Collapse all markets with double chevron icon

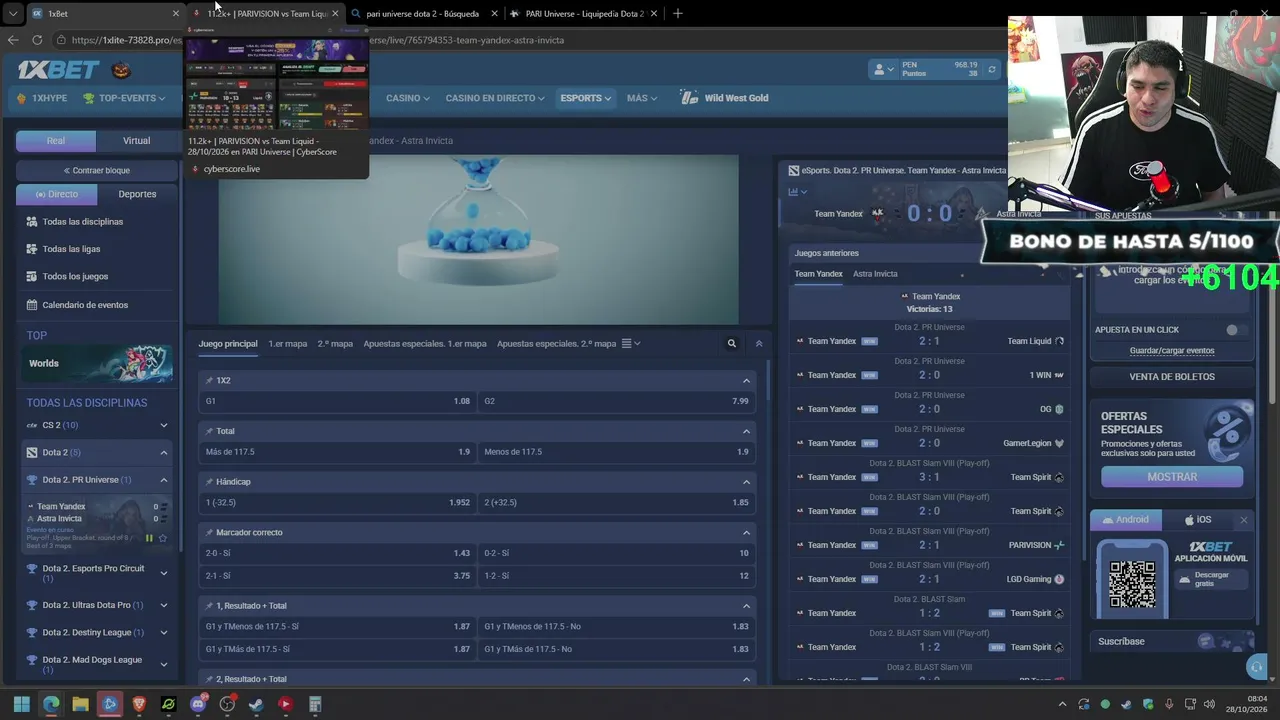point(758,344)
